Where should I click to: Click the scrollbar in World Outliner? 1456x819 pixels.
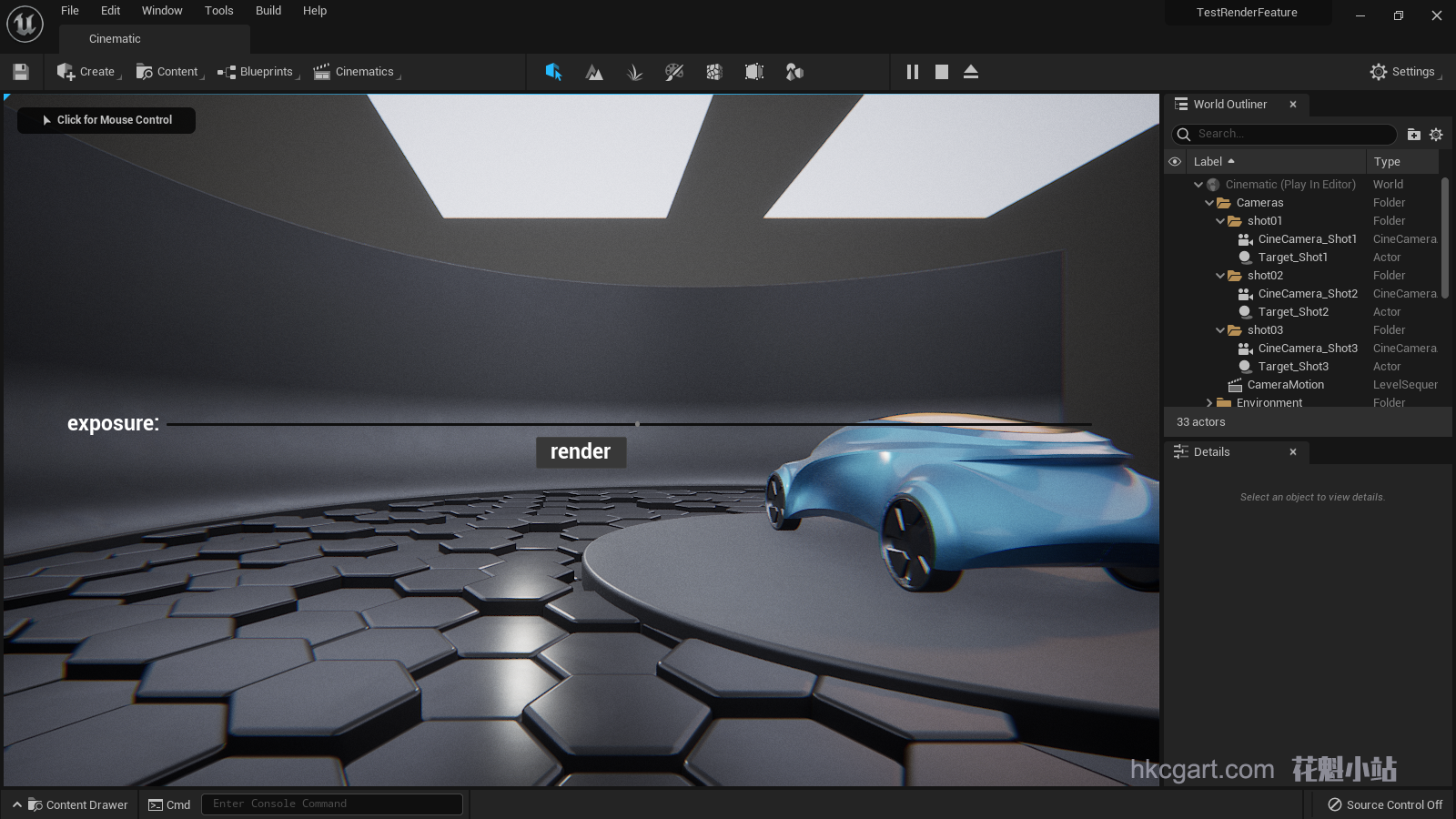pyautogui.click(x=1445, y=238)
